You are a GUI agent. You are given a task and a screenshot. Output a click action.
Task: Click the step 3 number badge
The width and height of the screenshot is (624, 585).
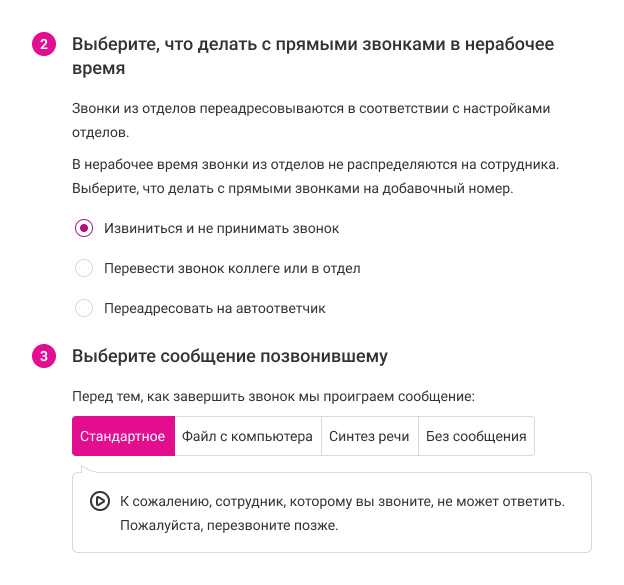click(x=44, y=356)
